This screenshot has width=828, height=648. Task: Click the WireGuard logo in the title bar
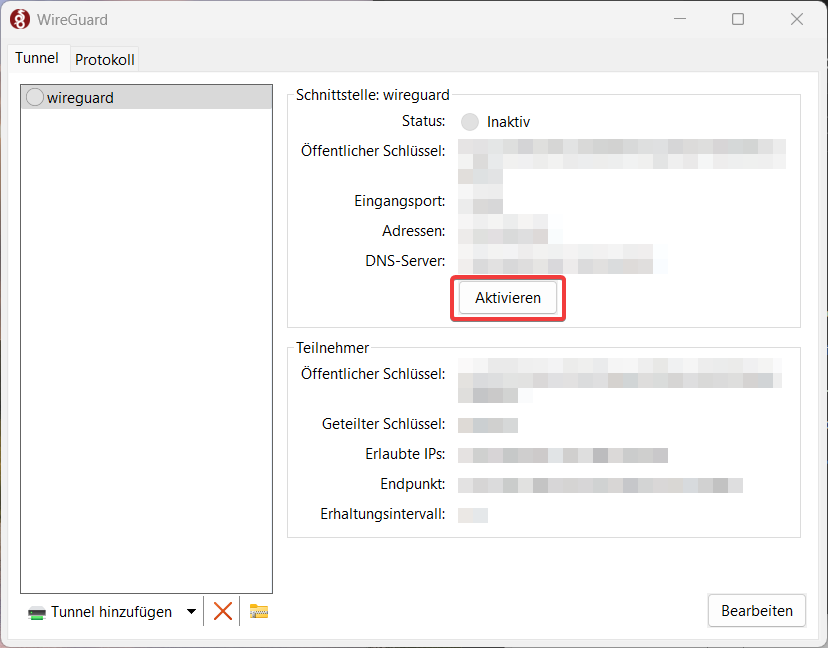20,20
